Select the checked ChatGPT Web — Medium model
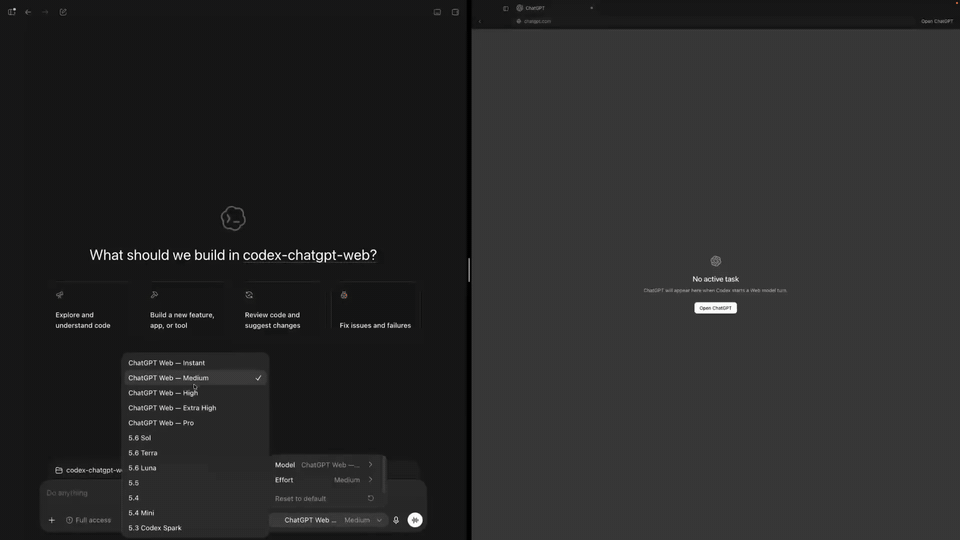The width and height of the screenshot is (960, 540). coord(195,378)
